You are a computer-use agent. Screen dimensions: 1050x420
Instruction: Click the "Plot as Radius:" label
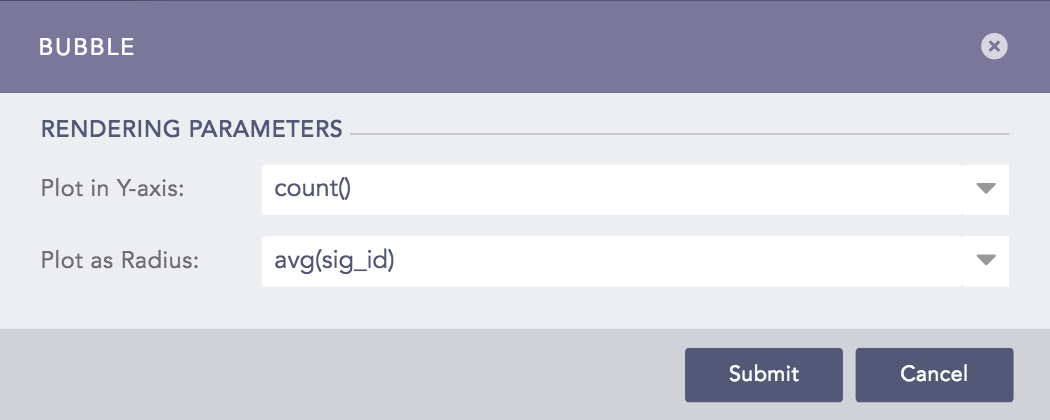(120, 261)
